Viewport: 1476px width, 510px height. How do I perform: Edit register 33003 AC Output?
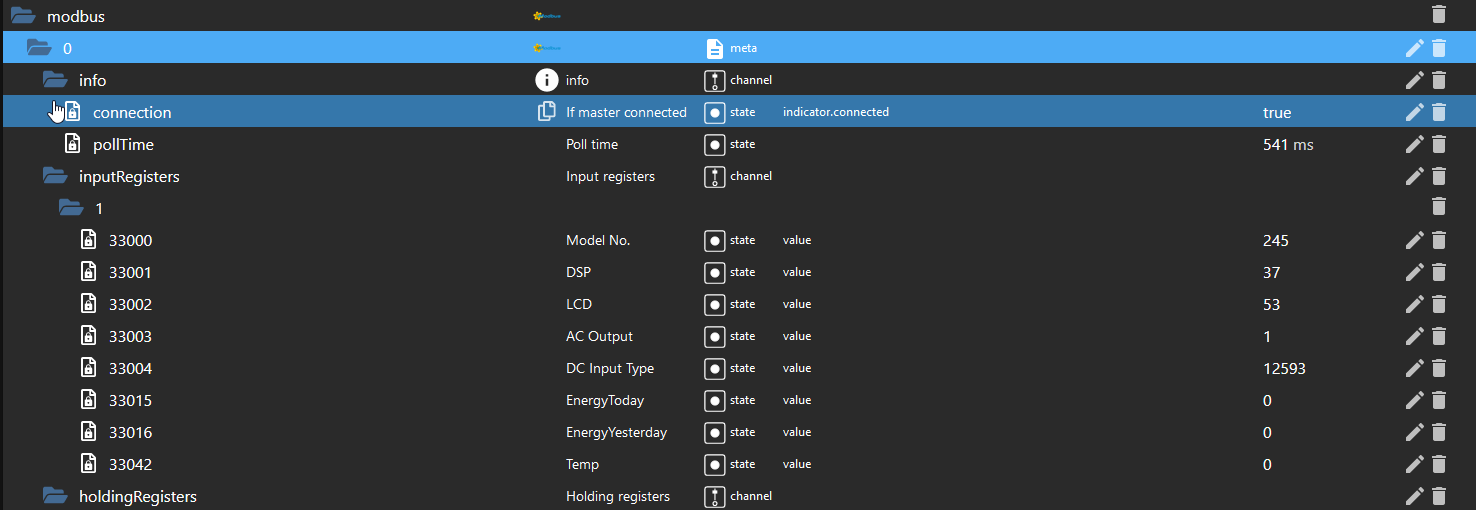(1414, 335)
